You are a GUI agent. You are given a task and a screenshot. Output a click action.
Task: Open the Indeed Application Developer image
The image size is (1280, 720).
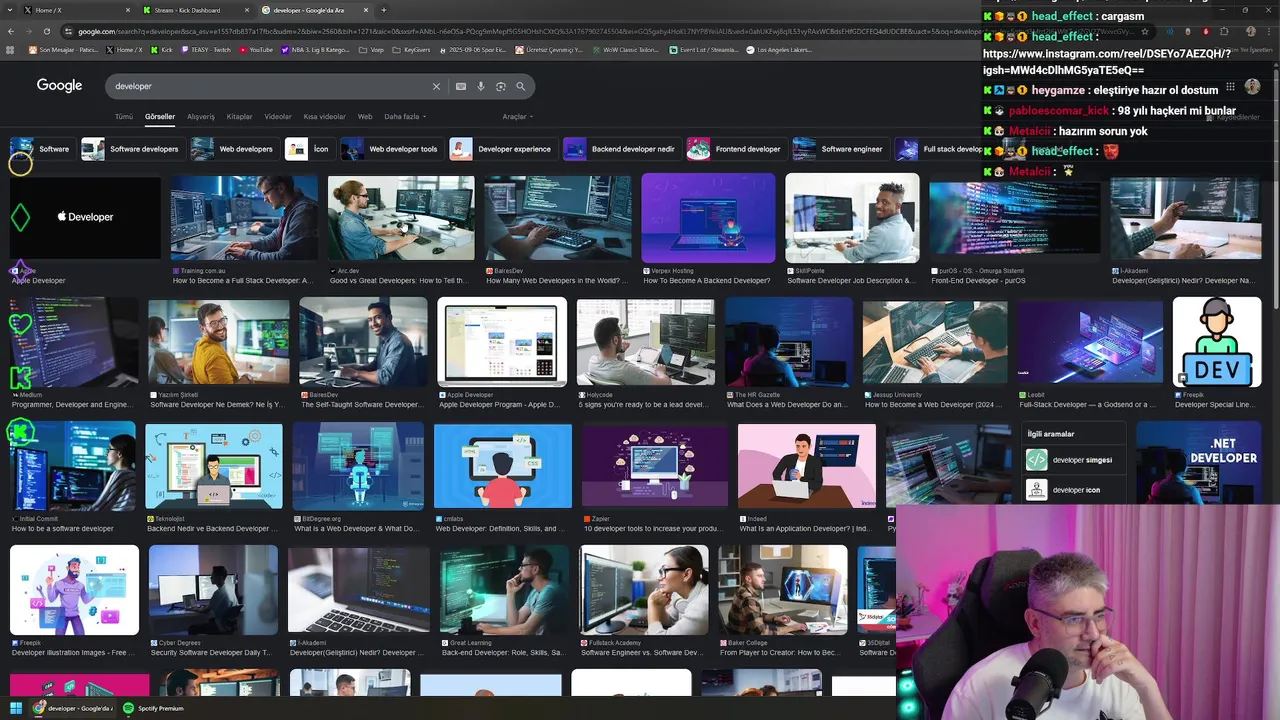coord(807,466)
